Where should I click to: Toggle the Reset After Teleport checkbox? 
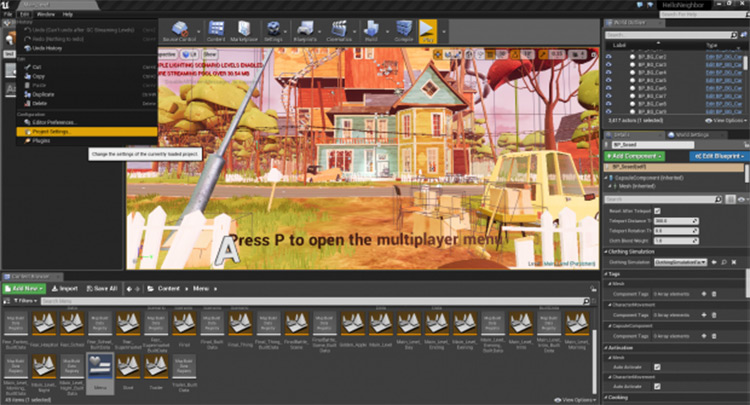click(657, 211)
